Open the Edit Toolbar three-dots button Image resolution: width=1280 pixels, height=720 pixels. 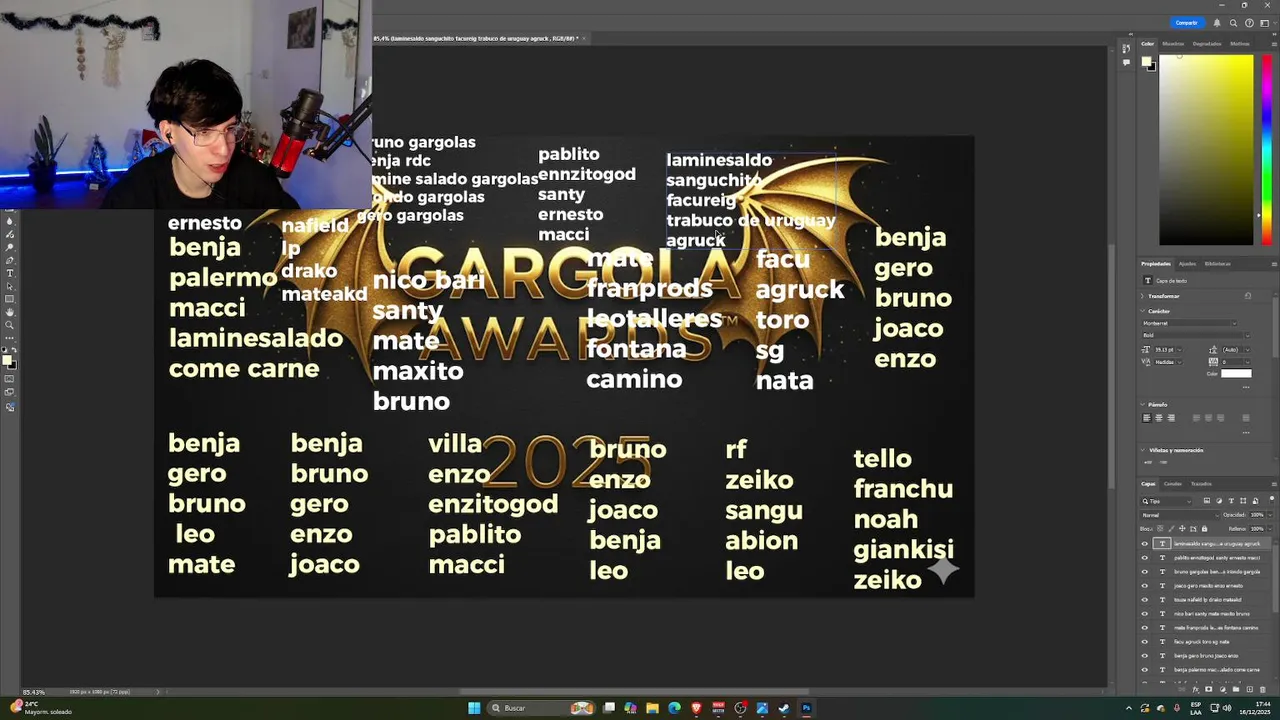pos(10,338)
